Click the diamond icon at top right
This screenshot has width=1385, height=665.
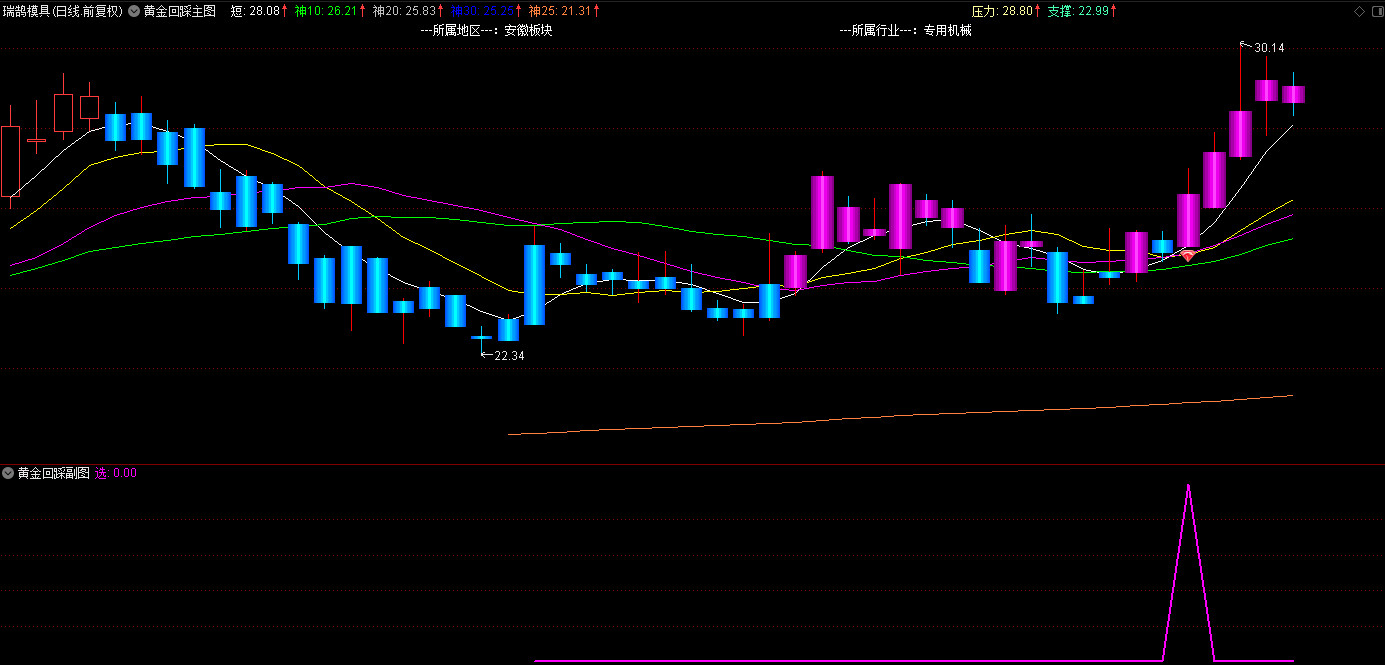1358,11
